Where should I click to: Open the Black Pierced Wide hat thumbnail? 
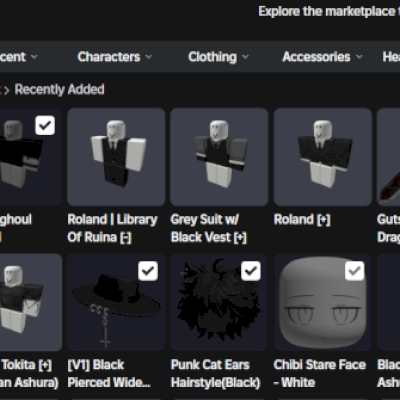[116, 302]
